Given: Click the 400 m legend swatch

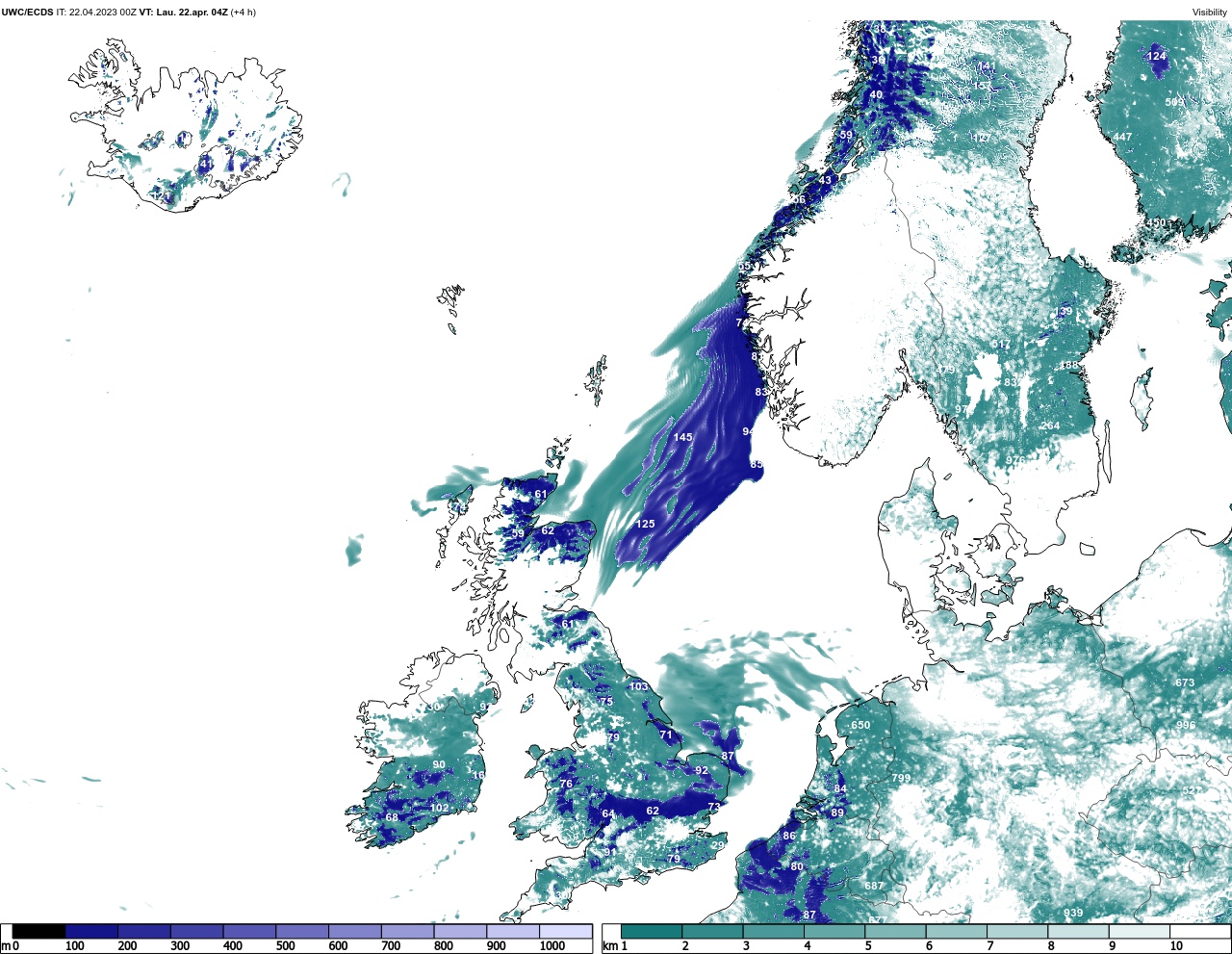Looking at the screenshot, I should [250, 932].
